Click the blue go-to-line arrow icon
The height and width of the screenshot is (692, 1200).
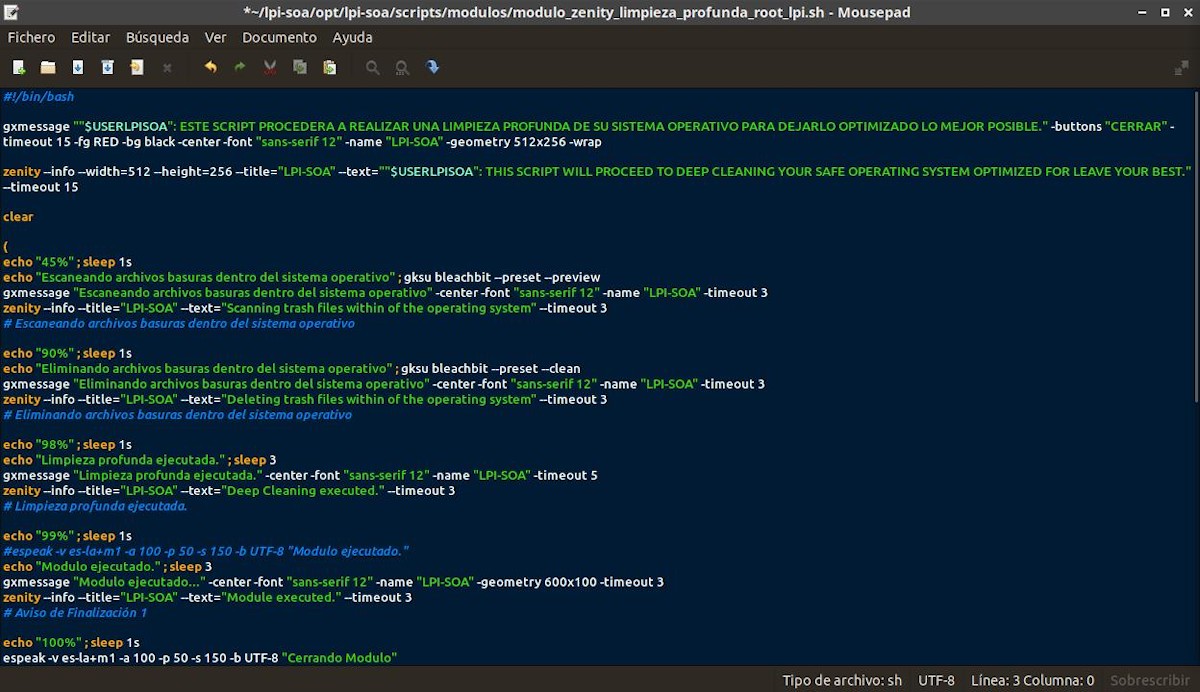(432, 68)
